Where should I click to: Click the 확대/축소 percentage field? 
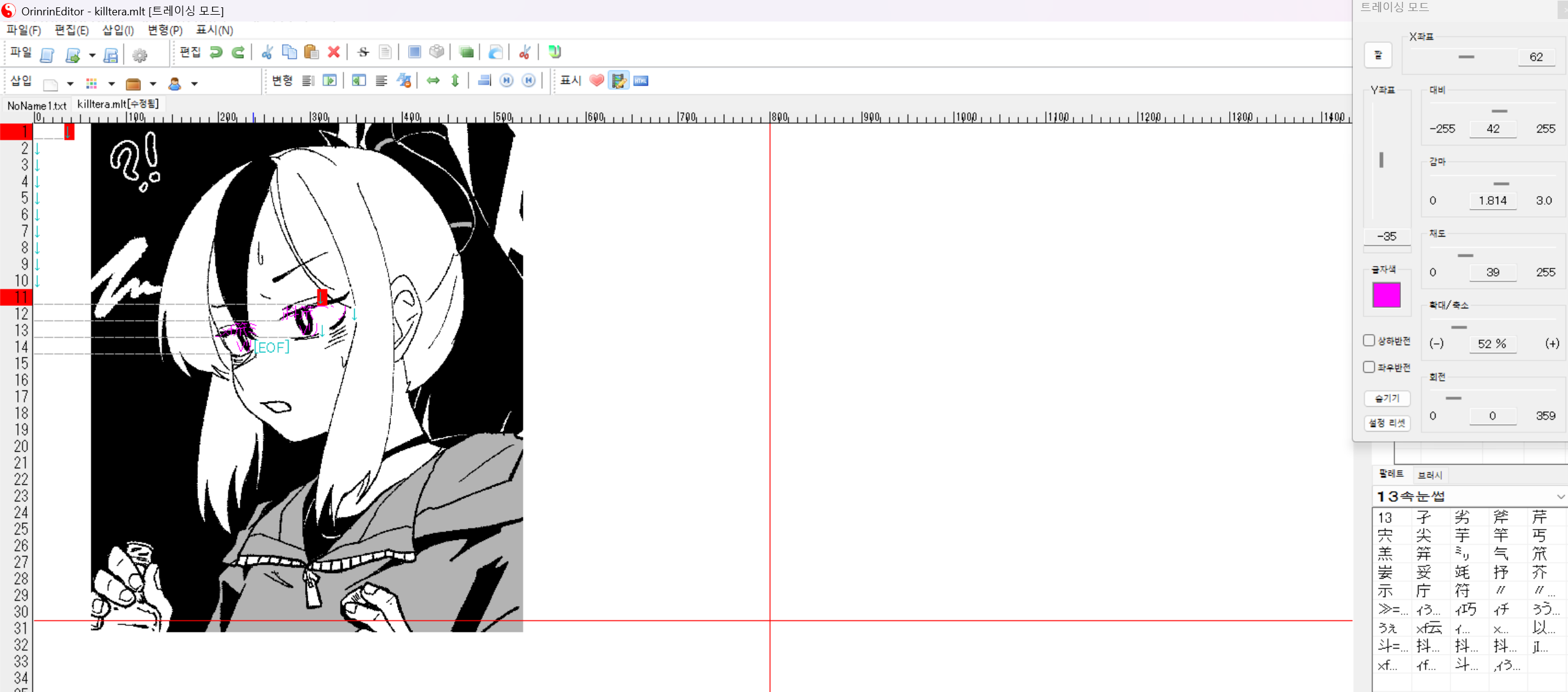click(x=1492, y=344)
